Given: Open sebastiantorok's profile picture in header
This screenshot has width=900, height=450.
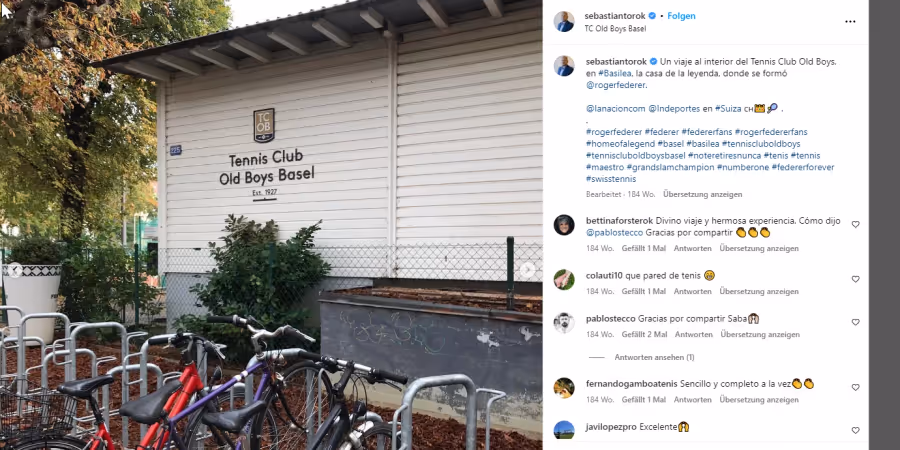Looking at the screenshot, I should click(564, 22).
